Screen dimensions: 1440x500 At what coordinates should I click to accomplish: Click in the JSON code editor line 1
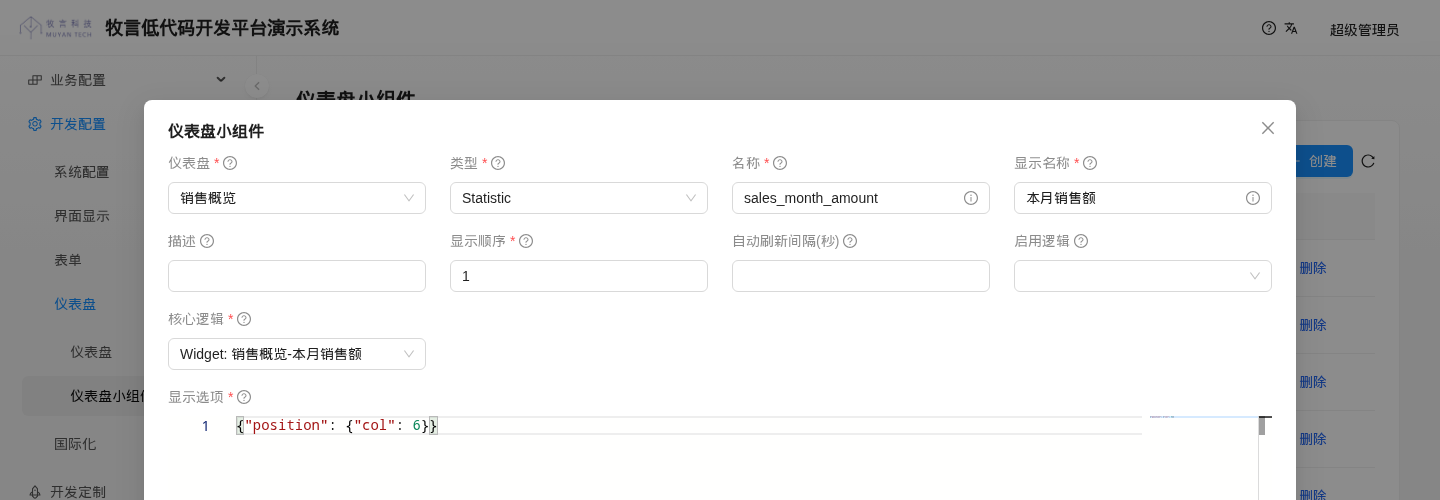(x=688, y=426)
